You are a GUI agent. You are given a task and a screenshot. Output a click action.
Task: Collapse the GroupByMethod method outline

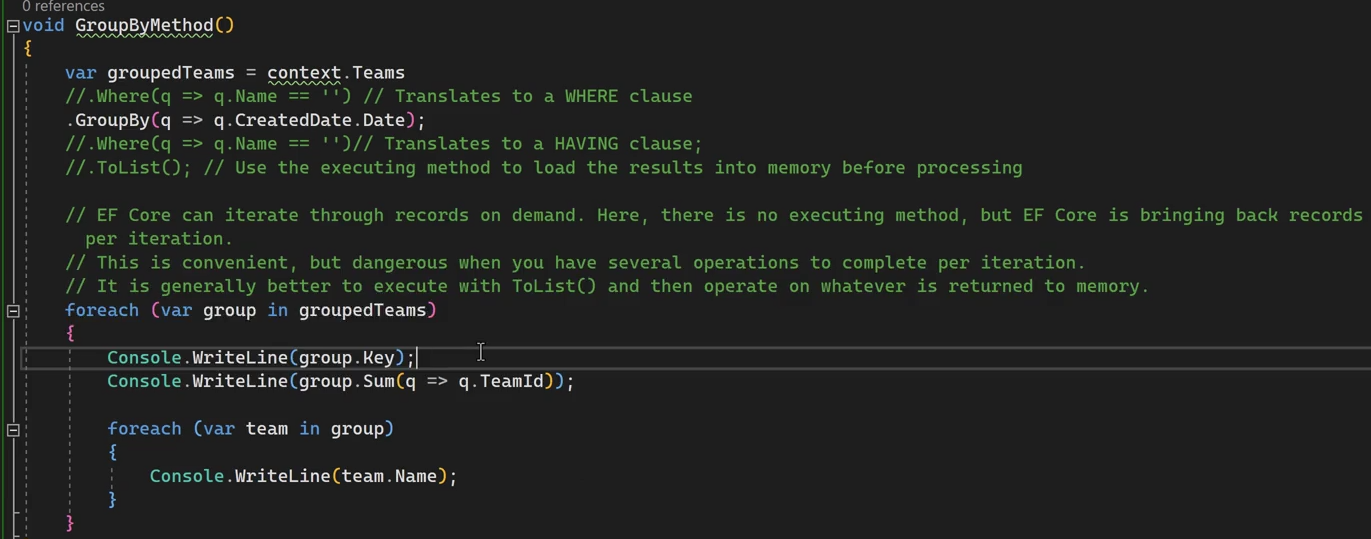click(x=13, y=26)
